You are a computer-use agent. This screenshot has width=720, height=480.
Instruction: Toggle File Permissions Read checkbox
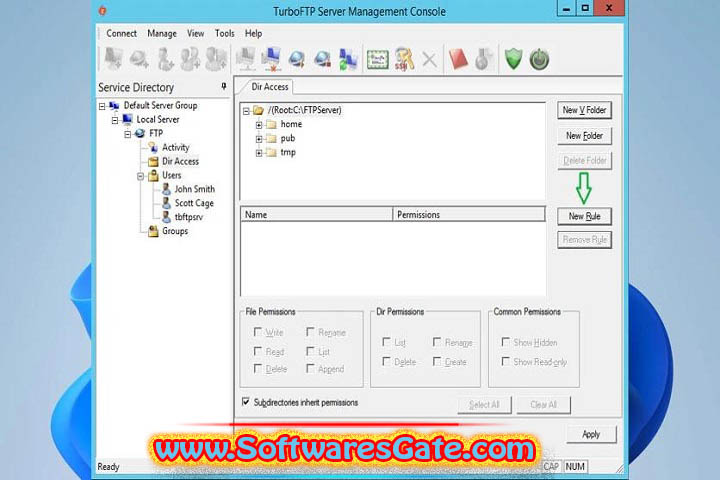(258, 351)
